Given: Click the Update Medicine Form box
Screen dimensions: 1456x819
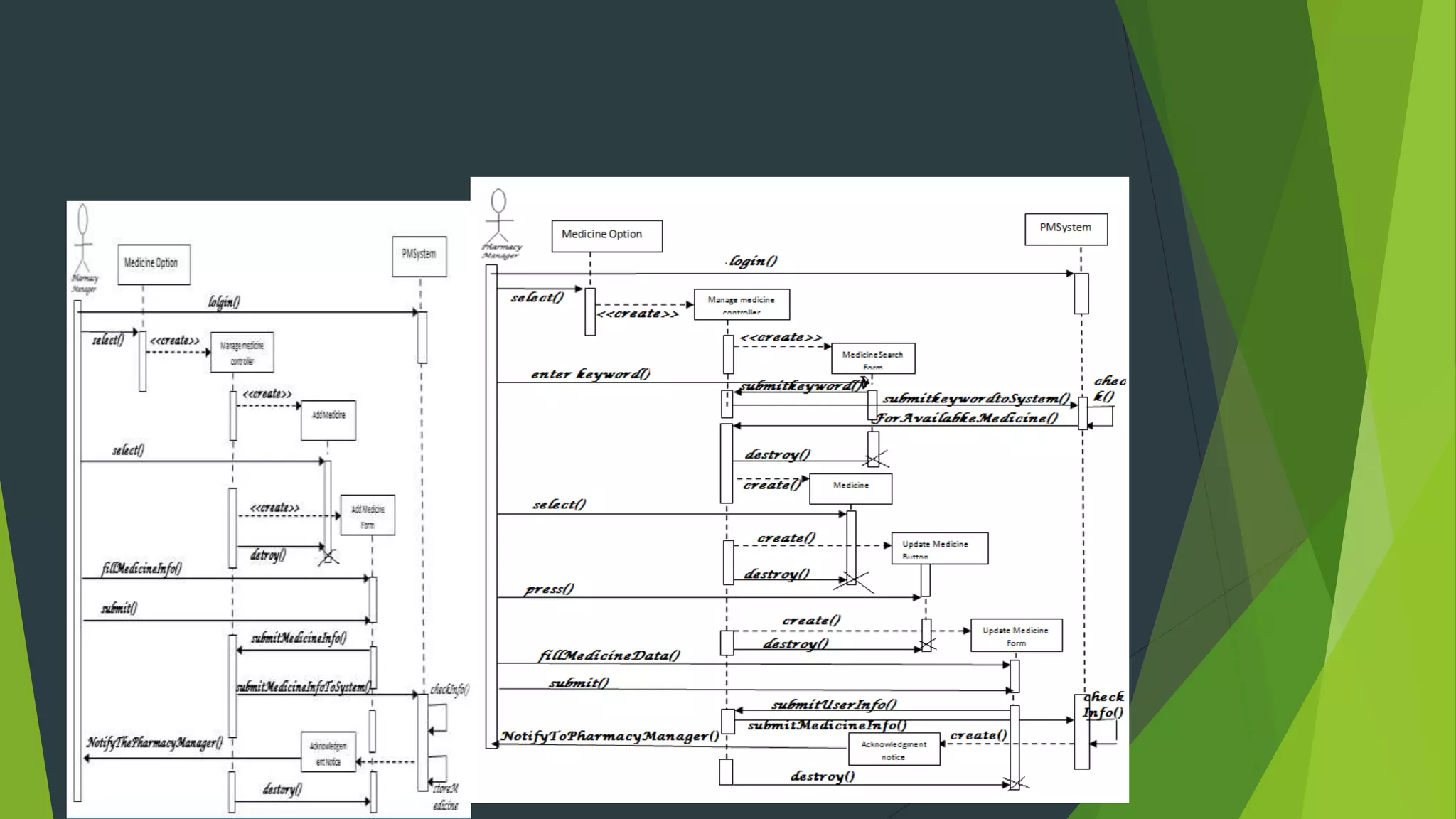Looking at the screenshot, I should pyautogui.click(x=1016, y=635).
